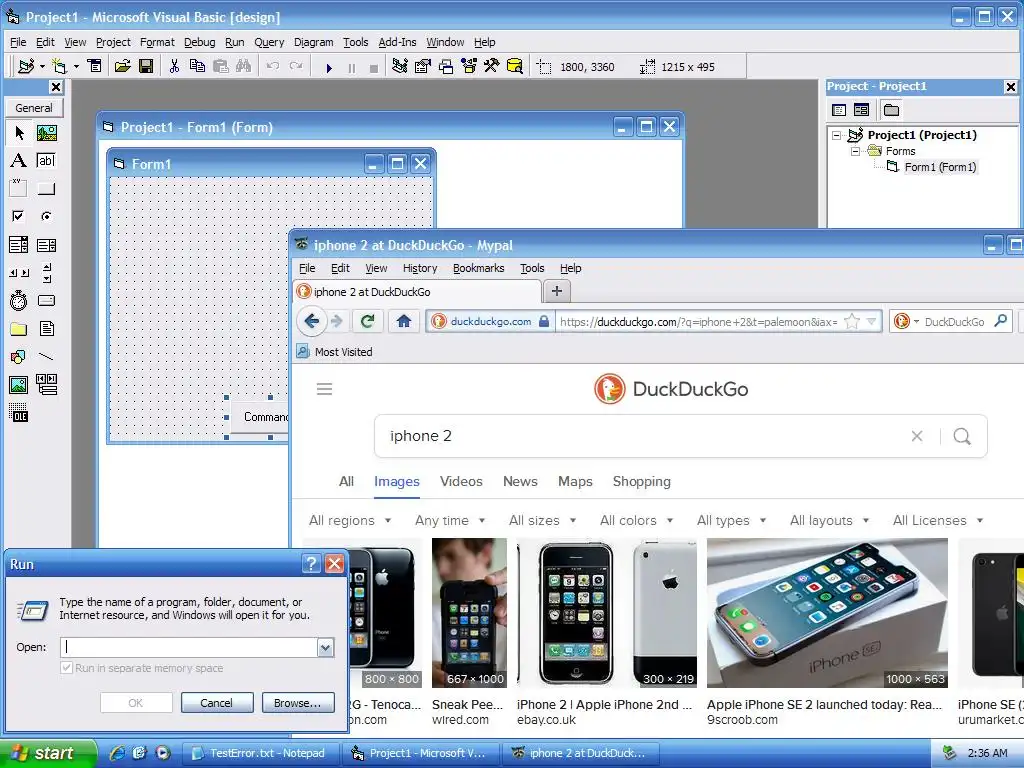Viewport: 1024px width, 768px height.
Task: Open the Add-Ins menu in Visual Basic
Action: pos(397,42)
